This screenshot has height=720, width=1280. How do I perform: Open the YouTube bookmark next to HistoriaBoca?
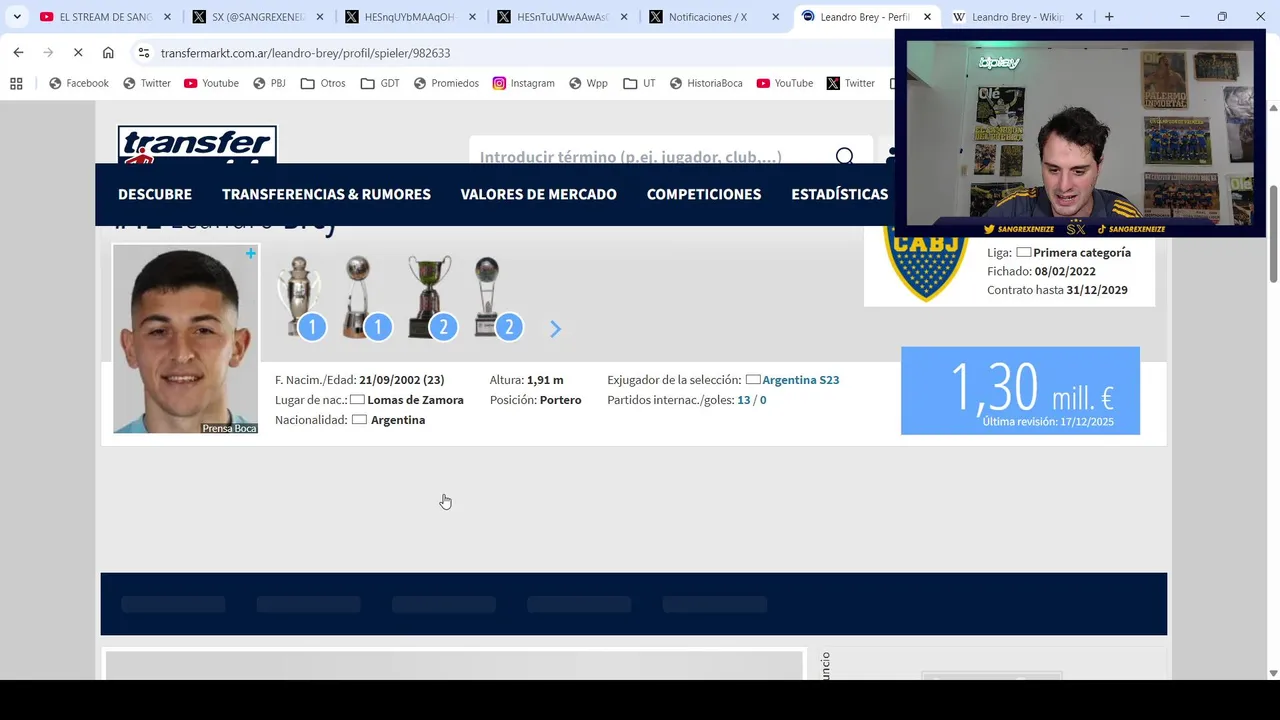coord(785,83)
